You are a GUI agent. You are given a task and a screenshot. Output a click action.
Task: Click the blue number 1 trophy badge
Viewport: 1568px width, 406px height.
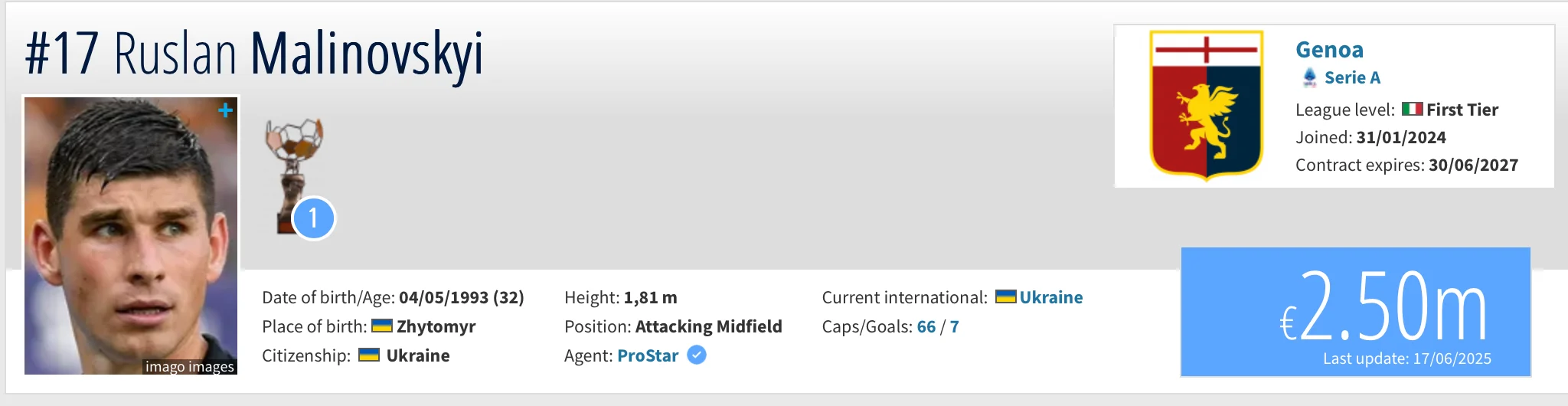[x=313, y=218]
